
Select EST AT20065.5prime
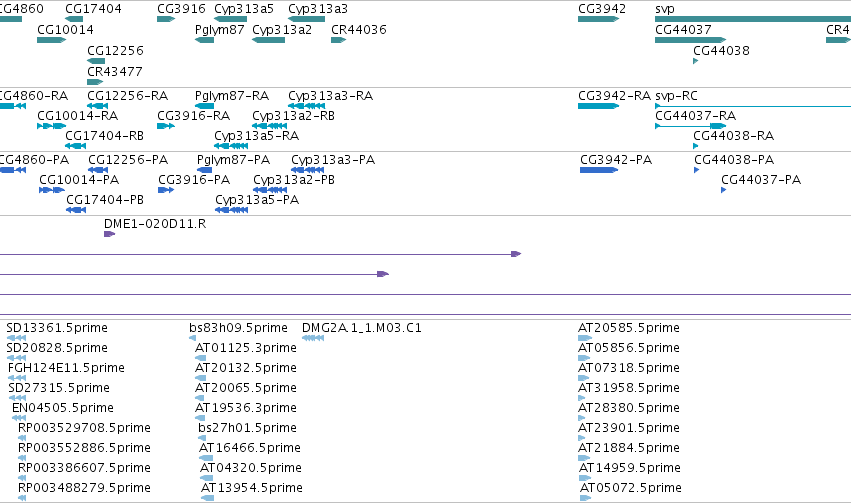point(200,398)
